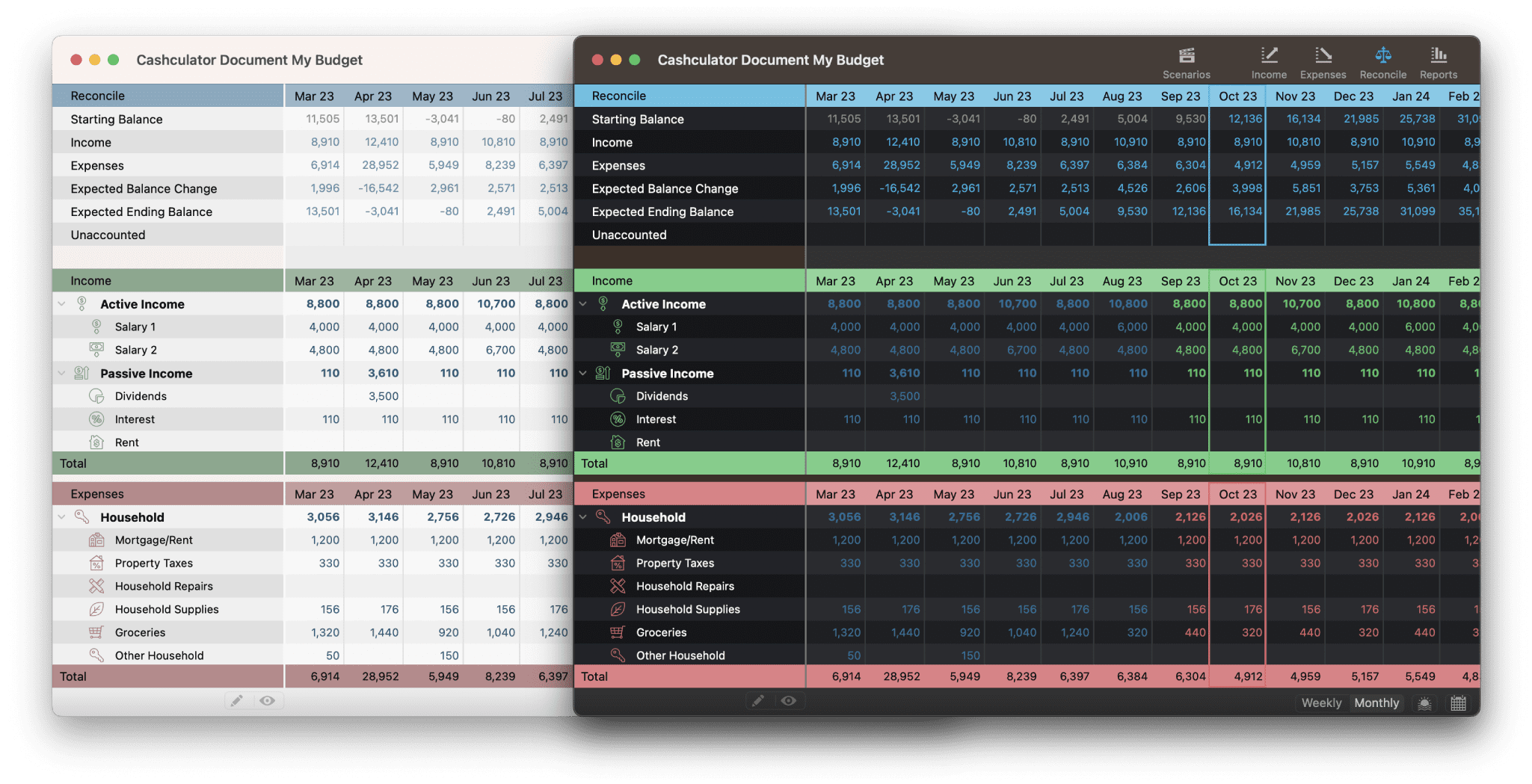Collapse Active Income in the dark window
Image resolution: width=1532 pixels, height=784 pixels.
point(583,304)
